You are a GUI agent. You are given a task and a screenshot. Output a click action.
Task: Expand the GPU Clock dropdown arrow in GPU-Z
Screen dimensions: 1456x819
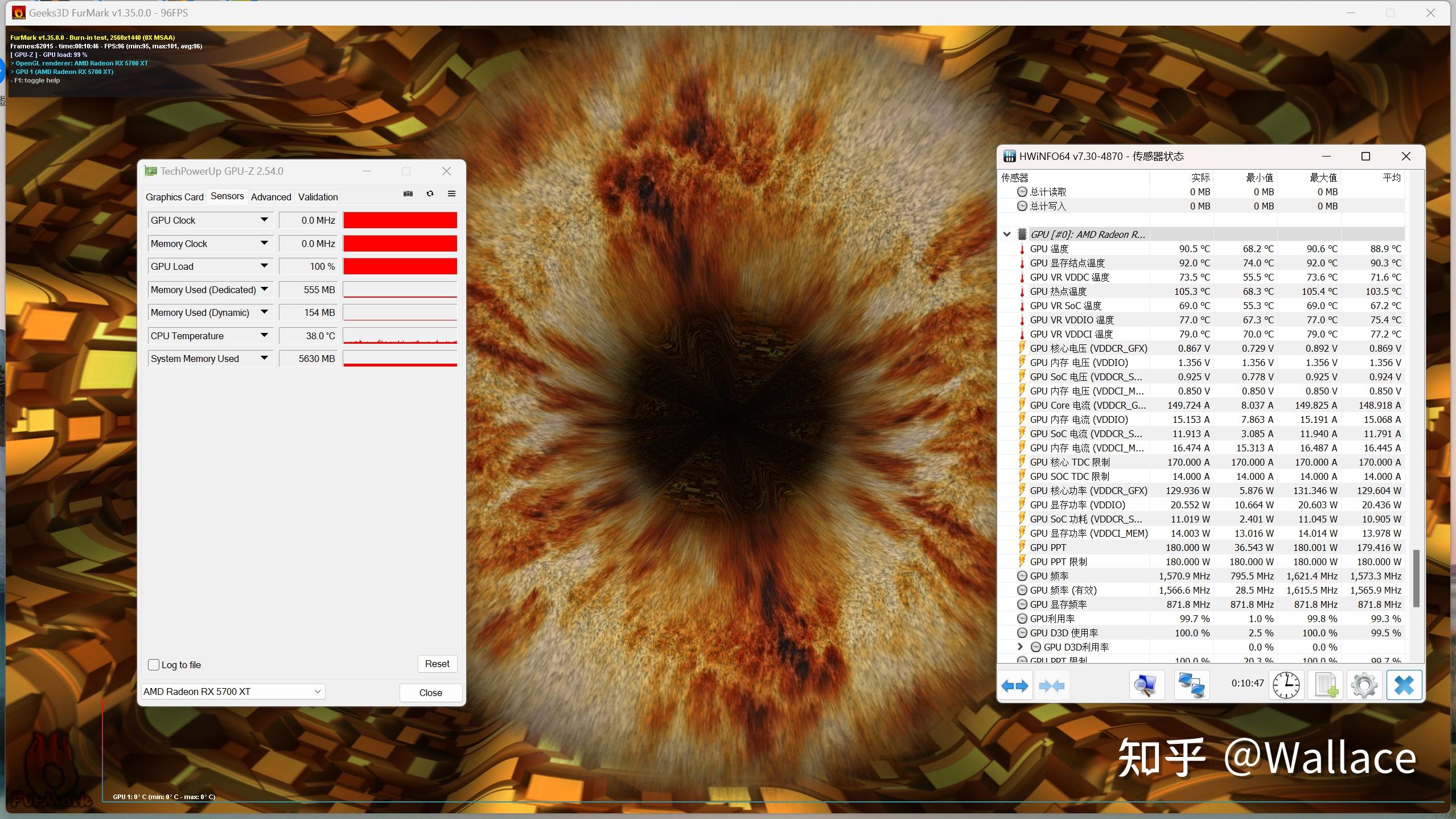[x=264, y=219]
